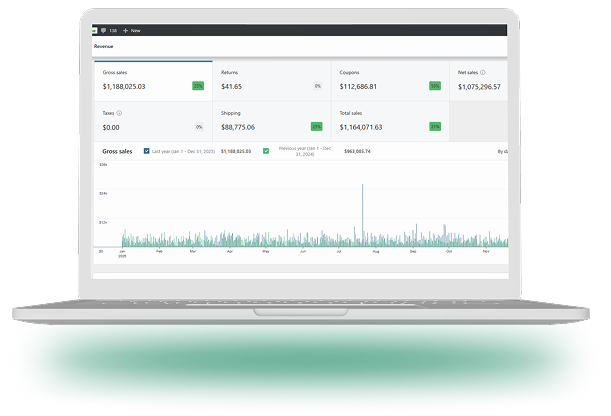Select the Net sales summary card
This screenshot has height=416, width=611.
point(480,80)
